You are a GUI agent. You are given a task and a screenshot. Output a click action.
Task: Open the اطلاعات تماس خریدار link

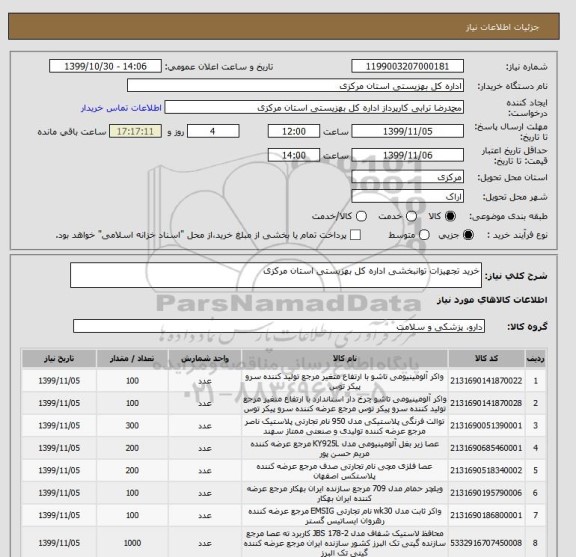[x=121, y=108]
